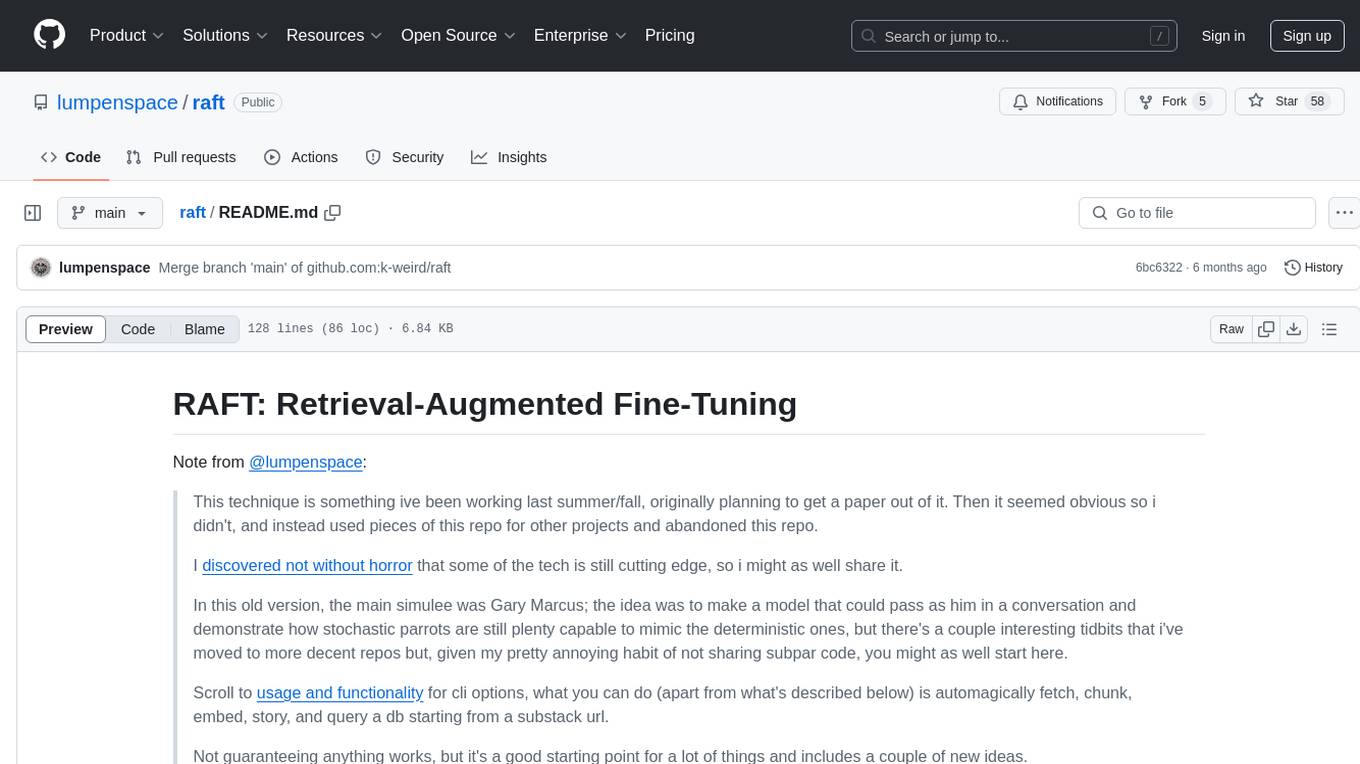Open the raft repository link in header
The image size is (1360, 764).
208,102
